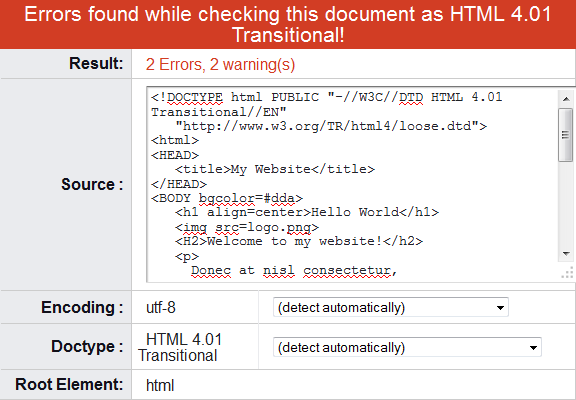Click the "<html>" source line
Image resolution: width=576 pixels, height=400 pixels.
(x=175, y=140)
